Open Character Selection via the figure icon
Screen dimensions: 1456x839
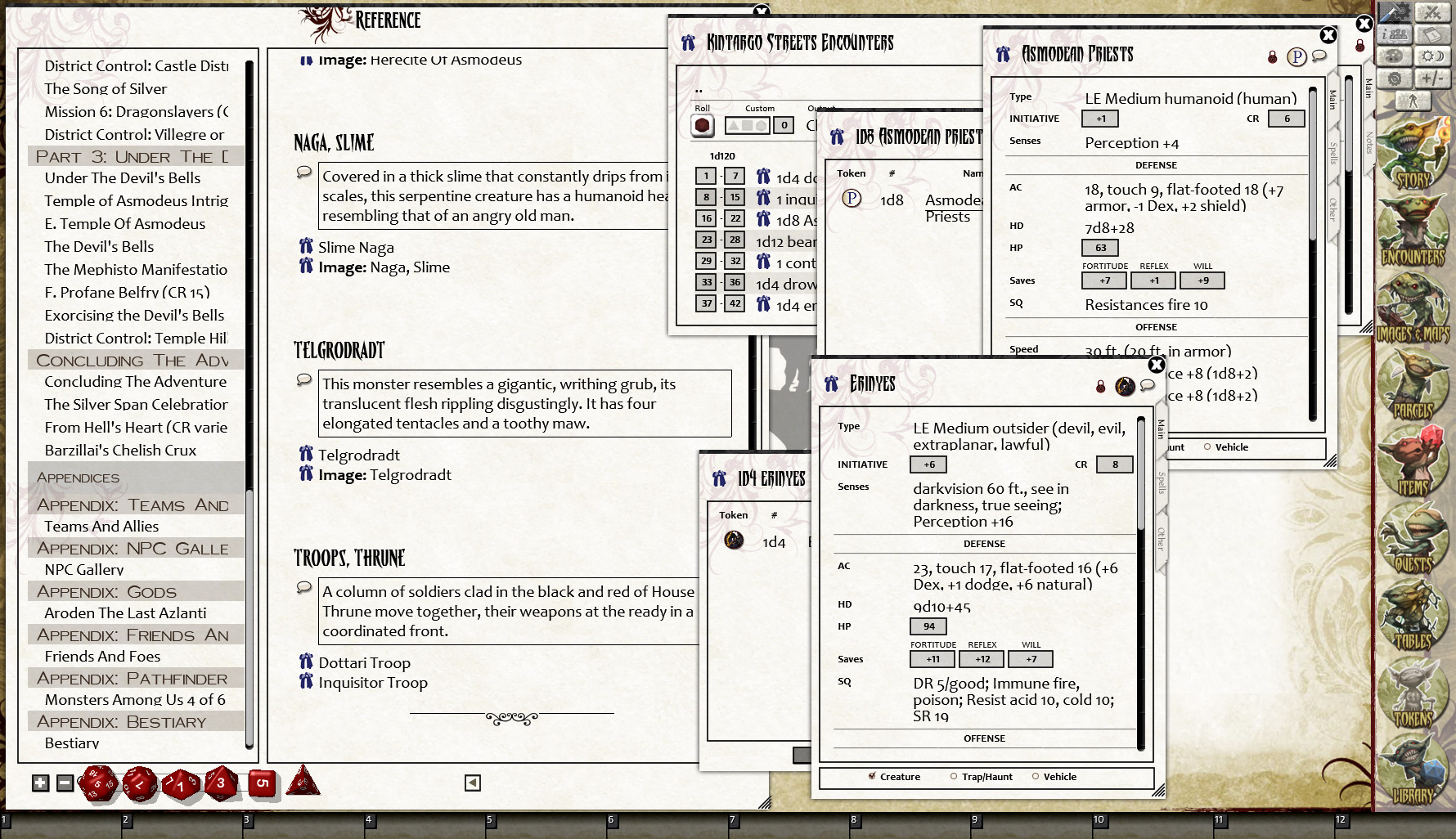pyautogui.click(x=1413, y=101)
